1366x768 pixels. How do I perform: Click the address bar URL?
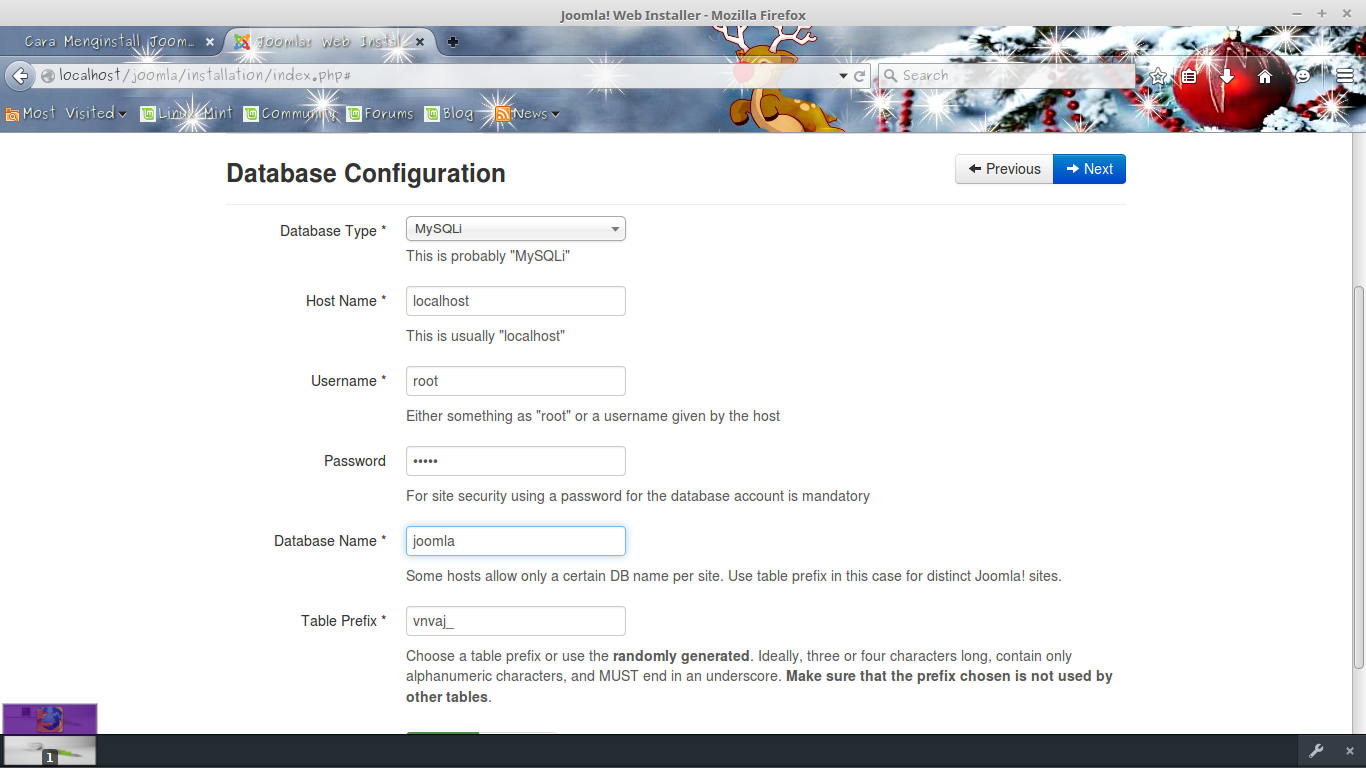[x=205, y=76]
